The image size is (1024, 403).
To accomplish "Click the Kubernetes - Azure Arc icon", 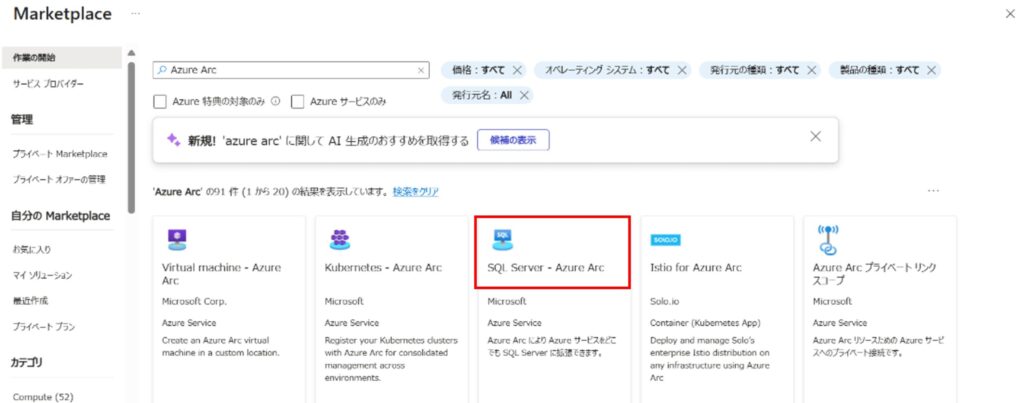I will [x=339, y=240].
